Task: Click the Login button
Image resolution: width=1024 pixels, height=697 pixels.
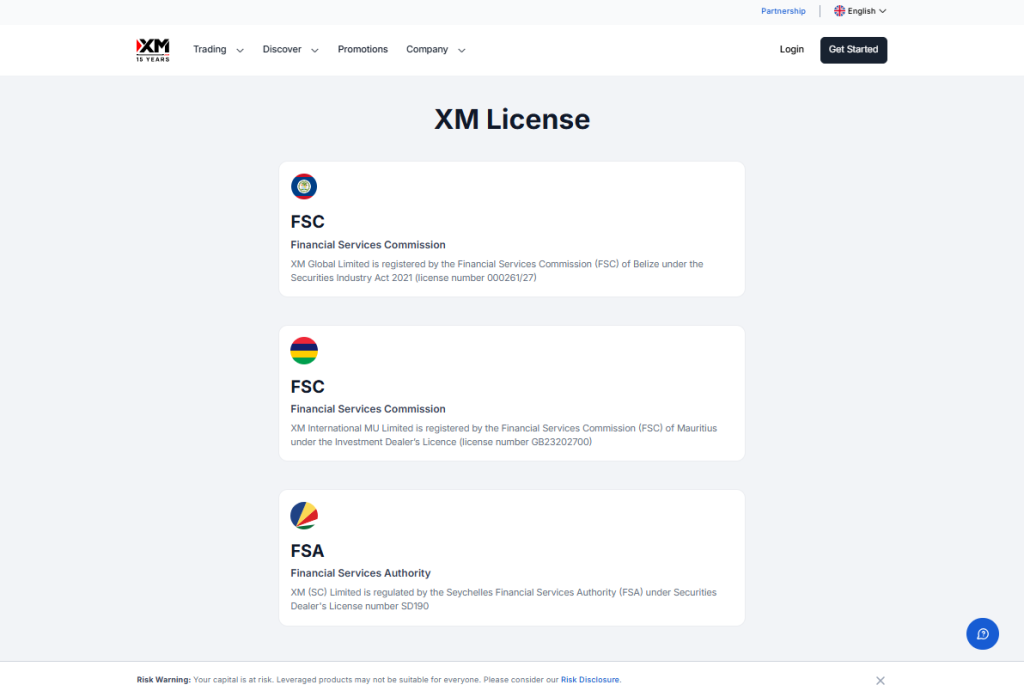Action: tap(791, 49)
